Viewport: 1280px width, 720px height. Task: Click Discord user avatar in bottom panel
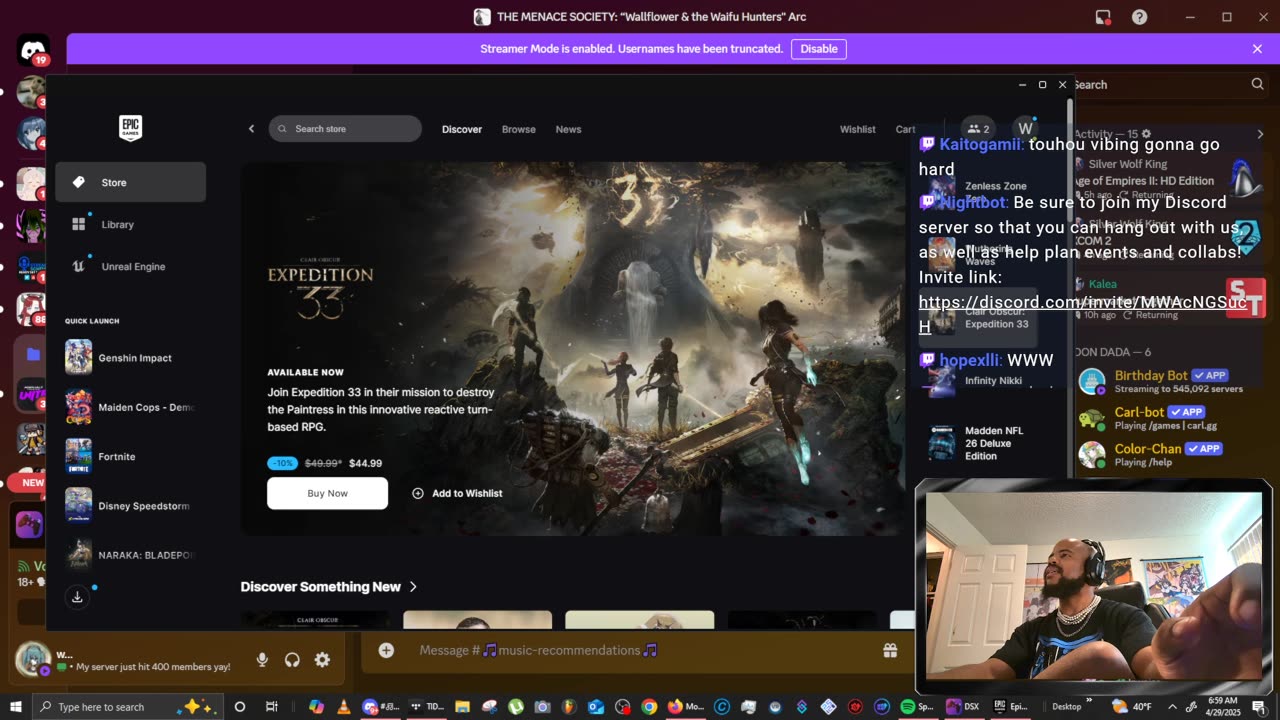[32, 659]
